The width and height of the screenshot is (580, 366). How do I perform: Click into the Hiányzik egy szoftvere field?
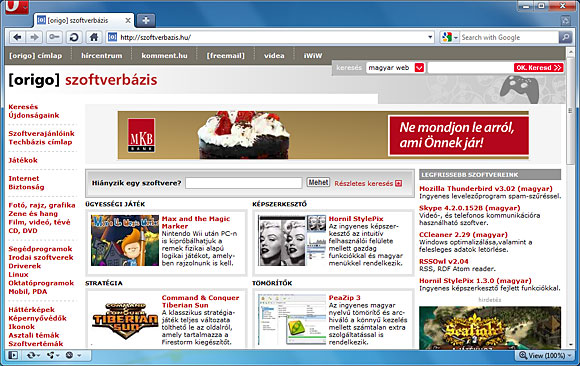[x=243, y=183]
